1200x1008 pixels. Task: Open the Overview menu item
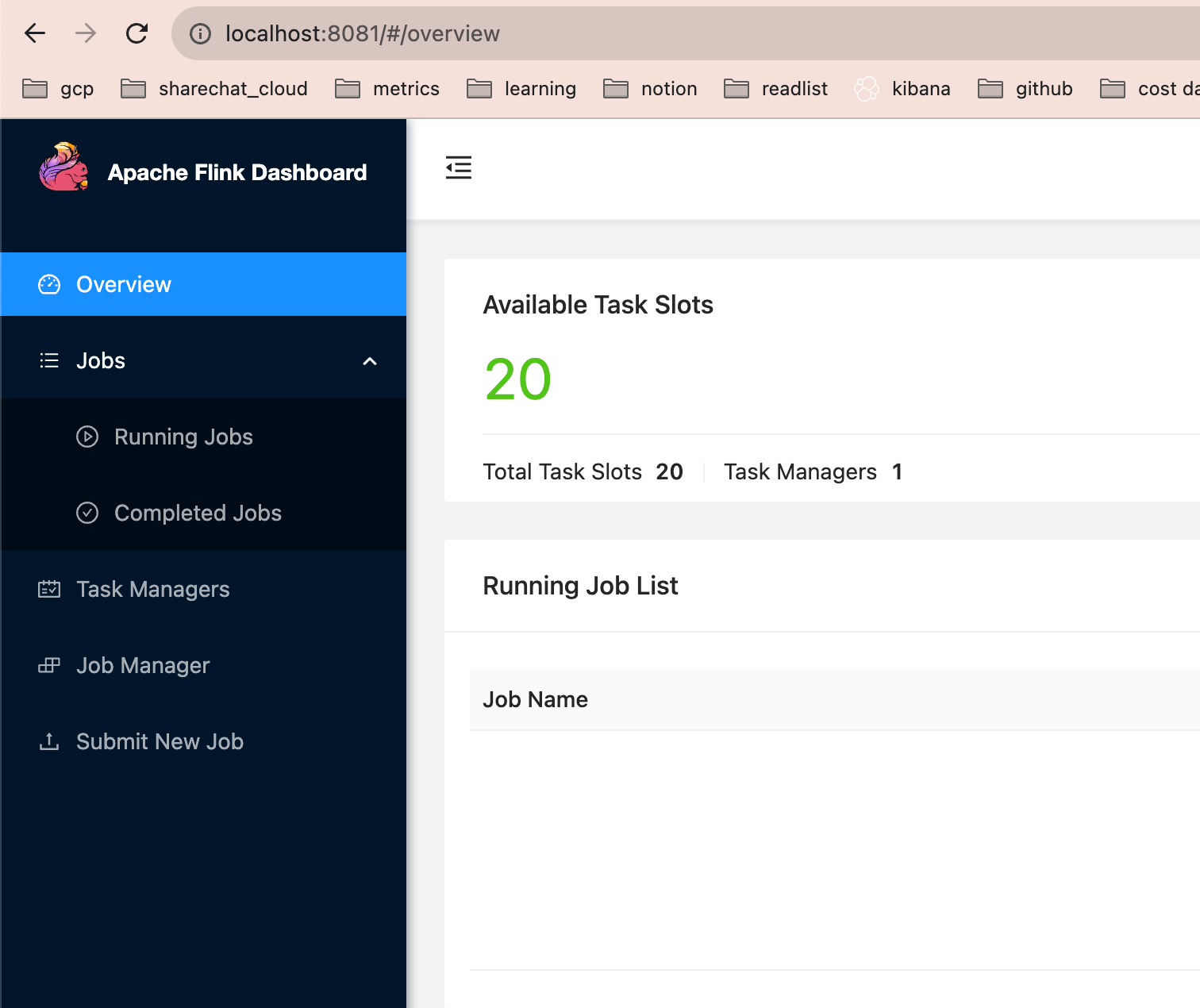coord(203,284)
